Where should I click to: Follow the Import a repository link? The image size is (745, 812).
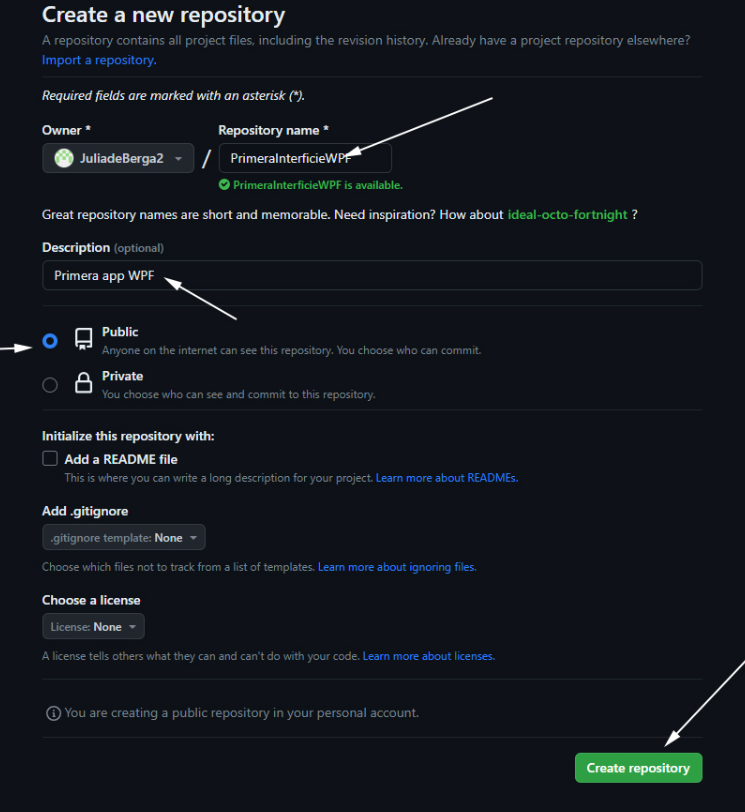pyautogui.click(x=98, y=60)
